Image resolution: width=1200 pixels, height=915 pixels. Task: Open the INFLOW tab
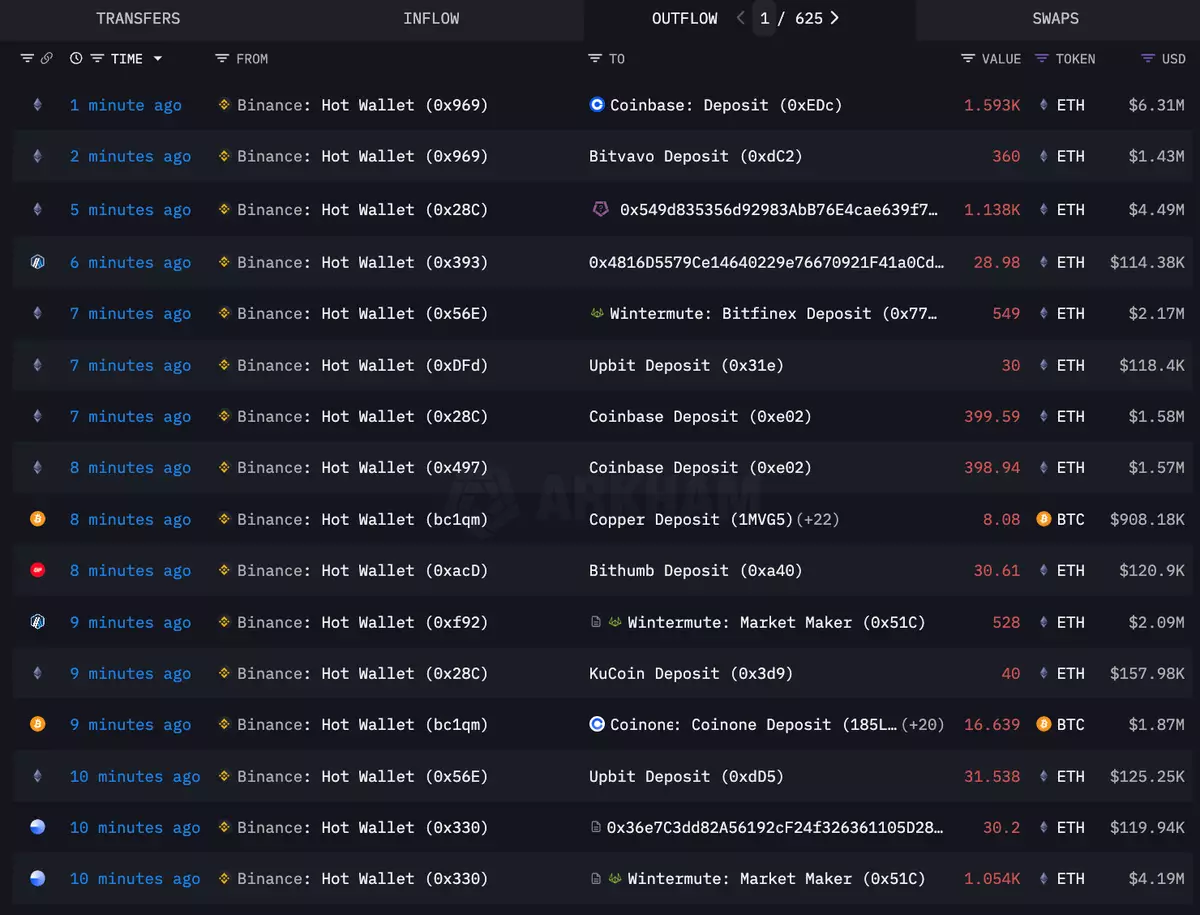coord(433,18)
